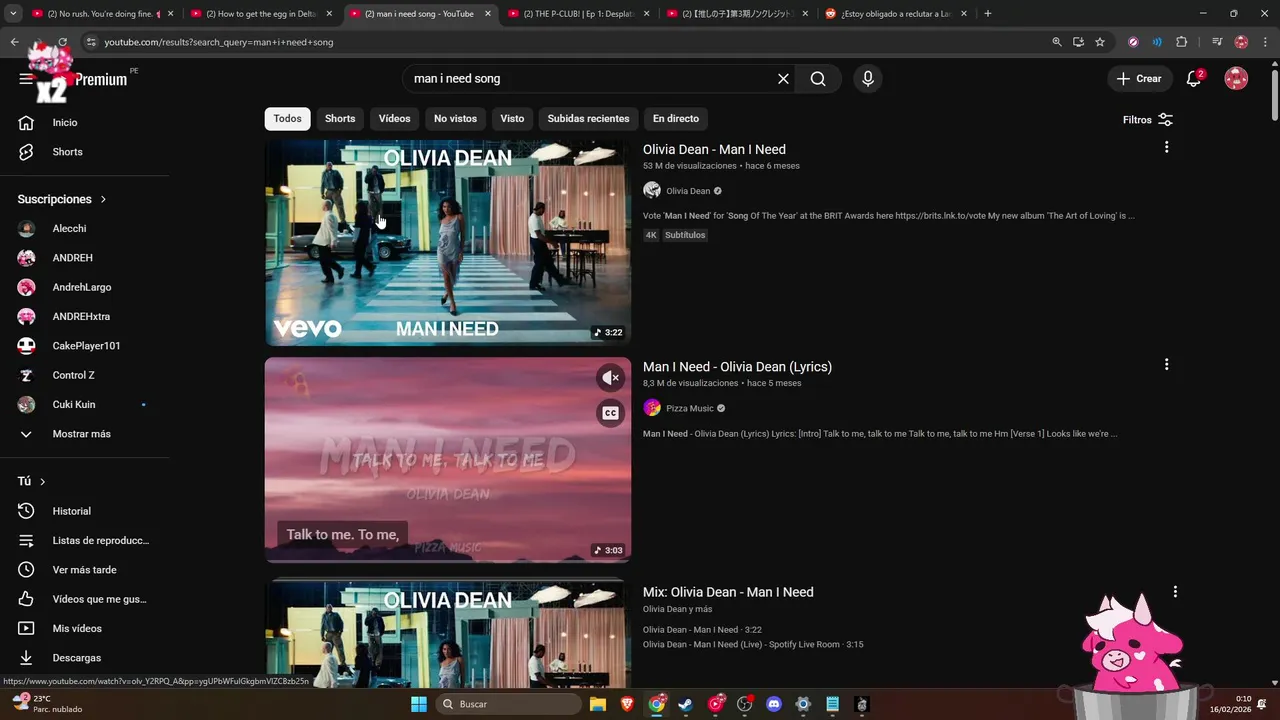Select the Subidas recientes filter chip

coord(588,119)
